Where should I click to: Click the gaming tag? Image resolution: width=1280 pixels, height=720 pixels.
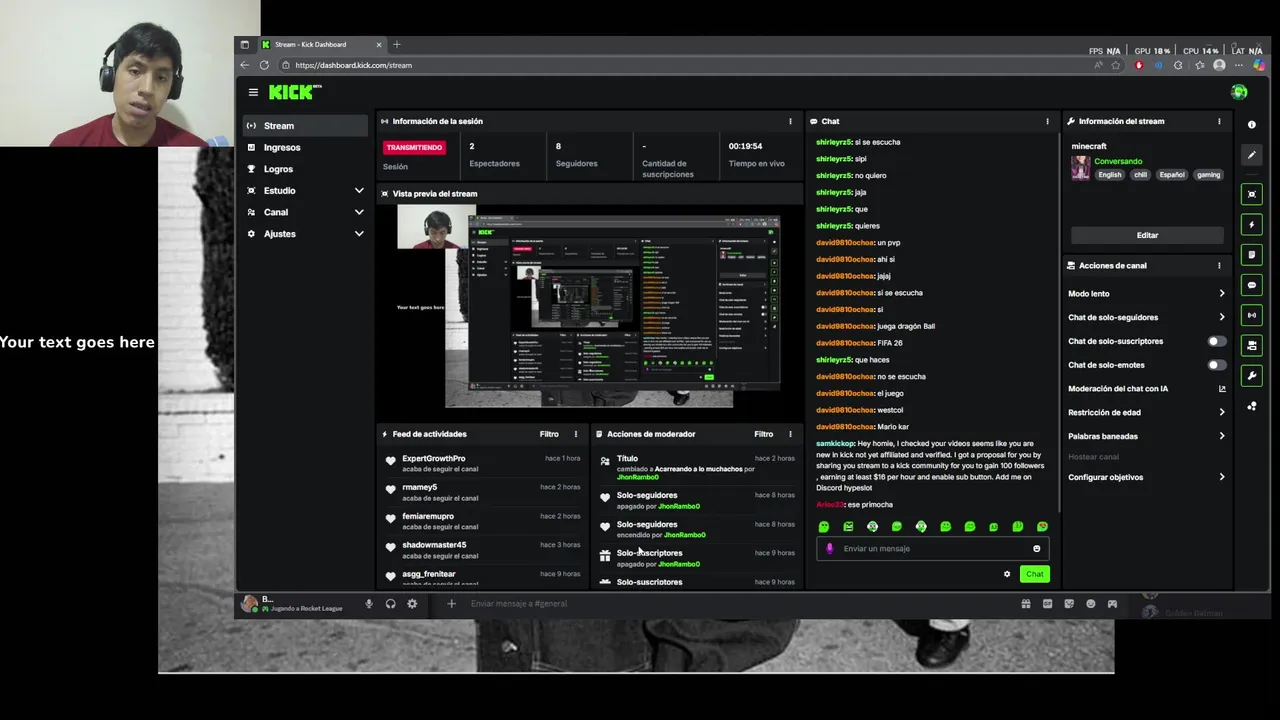tap(1209, 175)
